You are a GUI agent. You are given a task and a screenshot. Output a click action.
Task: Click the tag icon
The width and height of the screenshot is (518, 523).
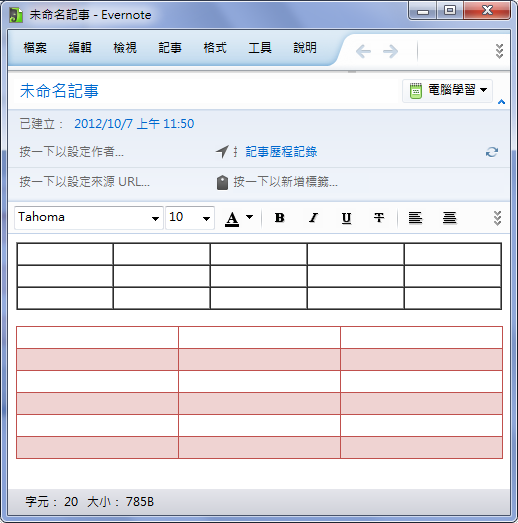(x=222, y=182)
